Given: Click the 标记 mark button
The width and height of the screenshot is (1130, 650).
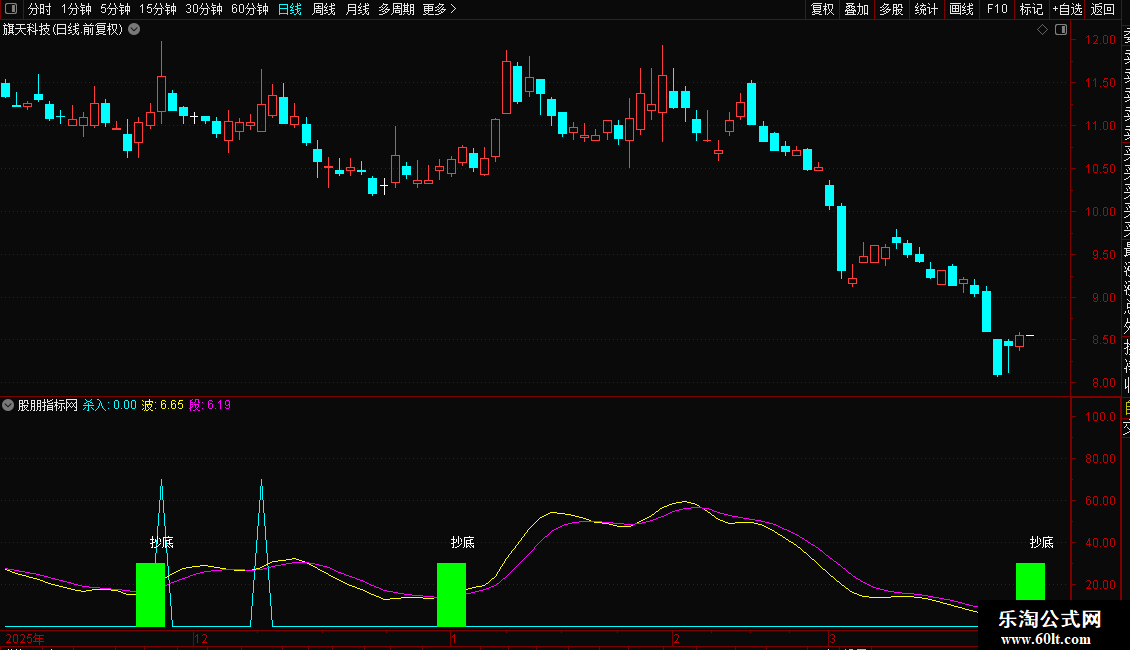Looking at the screenshot, I should (x=1031, y=9).
